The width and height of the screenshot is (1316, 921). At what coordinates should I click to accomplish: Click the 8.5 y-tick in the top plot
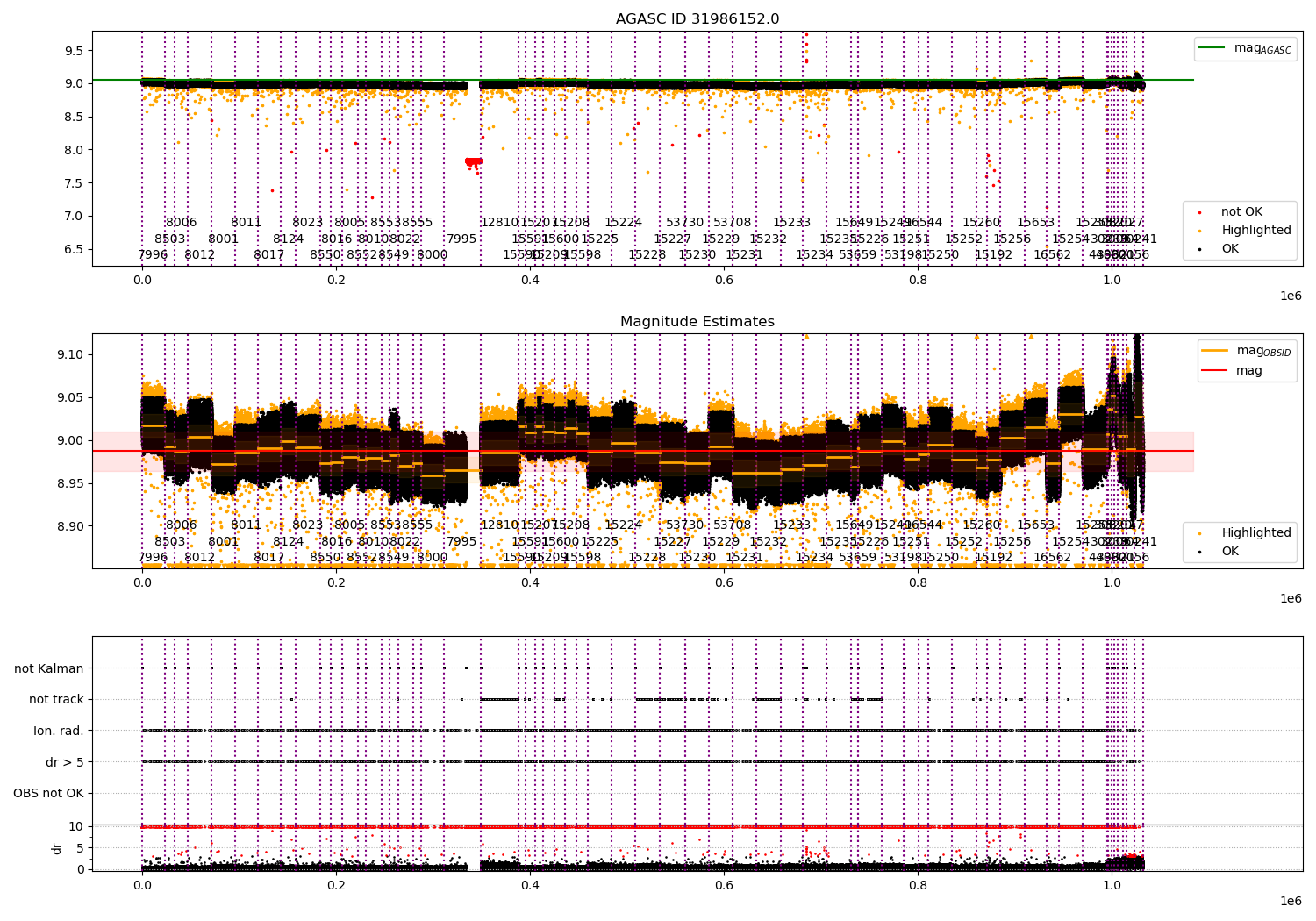tap(74, 117)
